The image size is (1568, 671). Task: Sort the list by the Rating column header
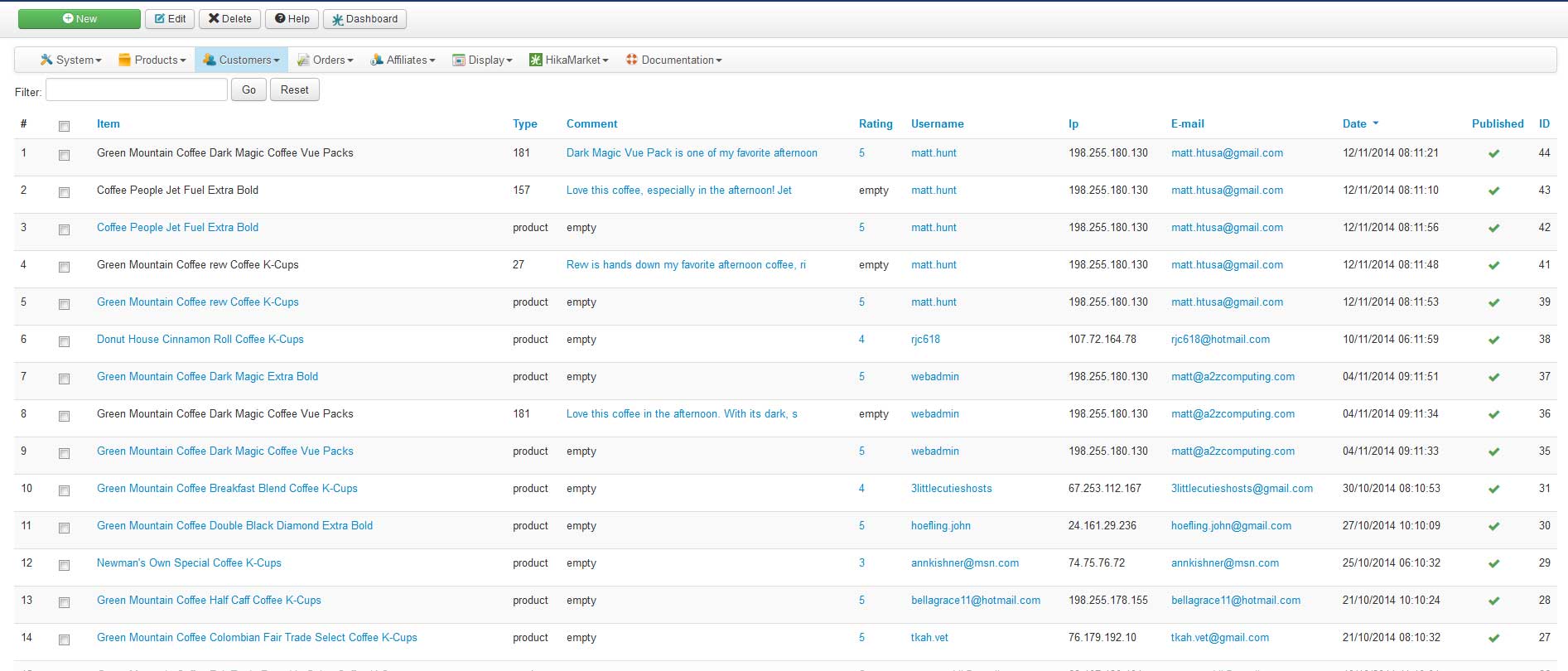click(876, 123)
